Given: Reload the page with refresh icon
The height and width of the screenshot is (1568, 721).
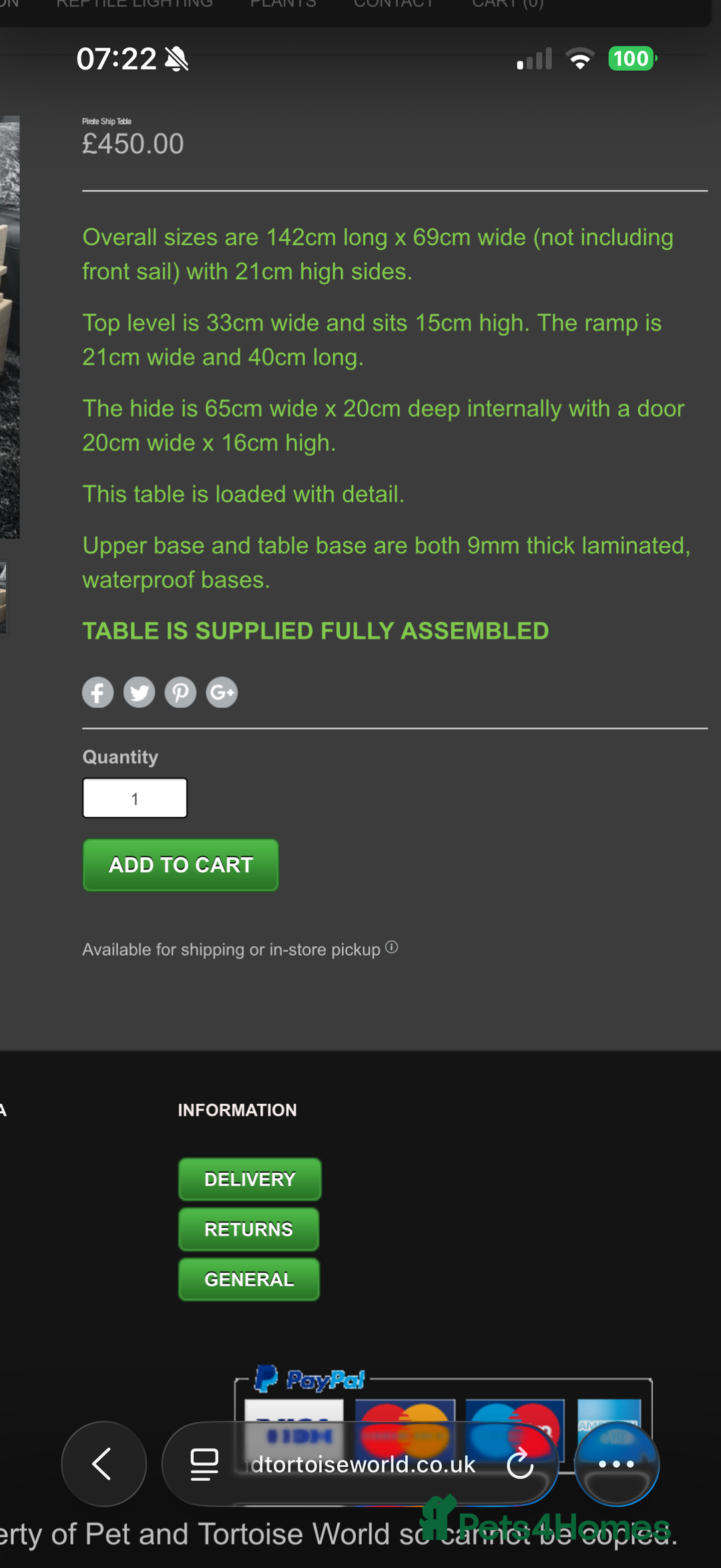Looking at the screenshot, I should [x=520, y=1464].
